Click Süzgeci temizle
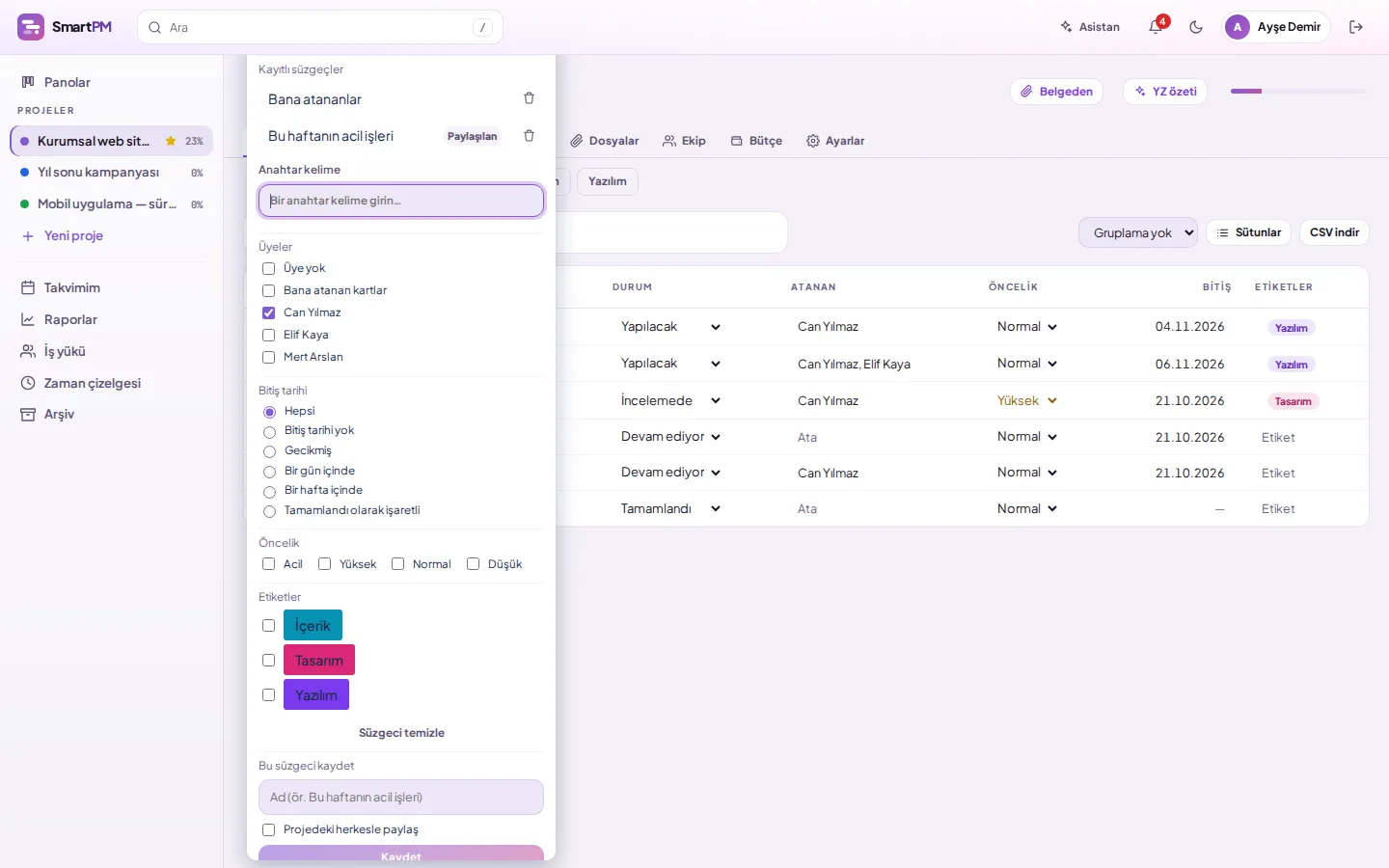This screenshot has width=1389, height=868. [401, 733]
